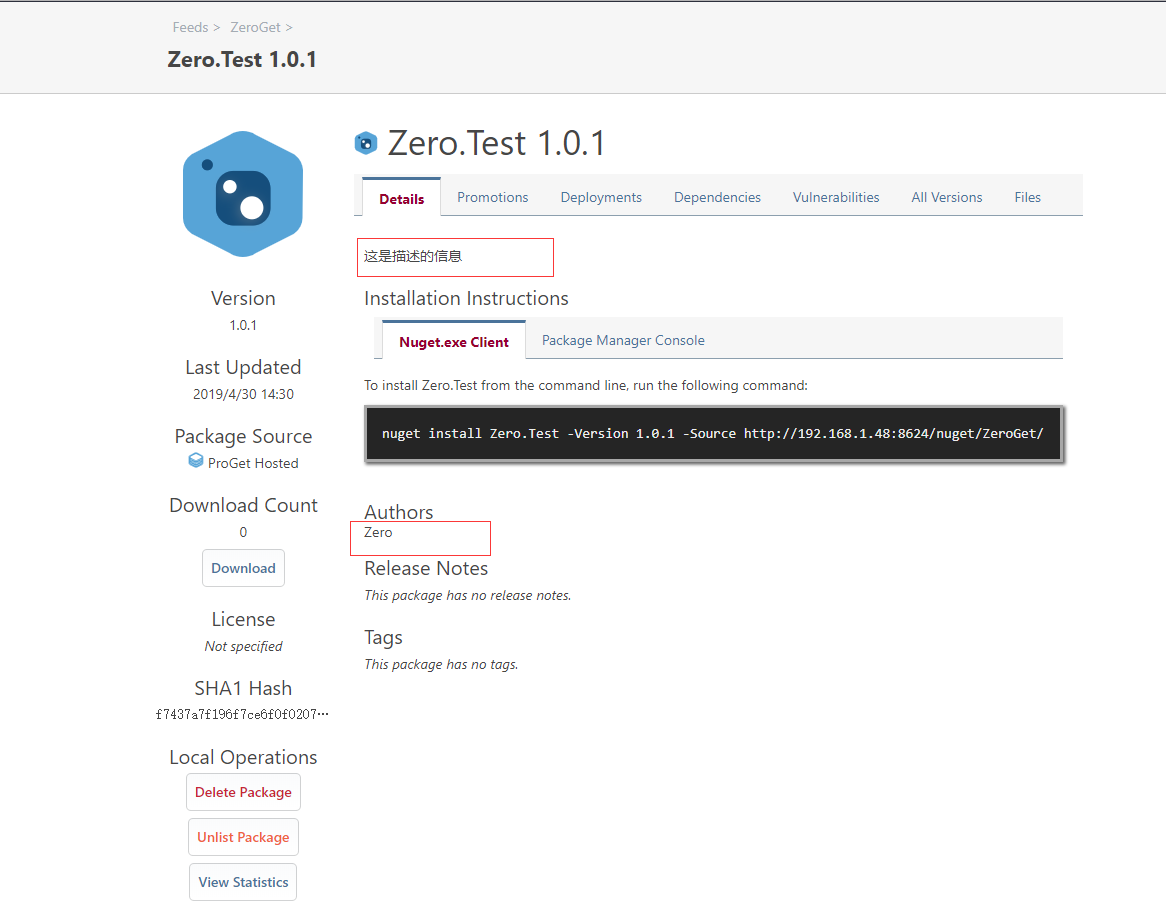Click the large Zero.Test package logo
The image size is (1166, 910).
pos(243,194)
